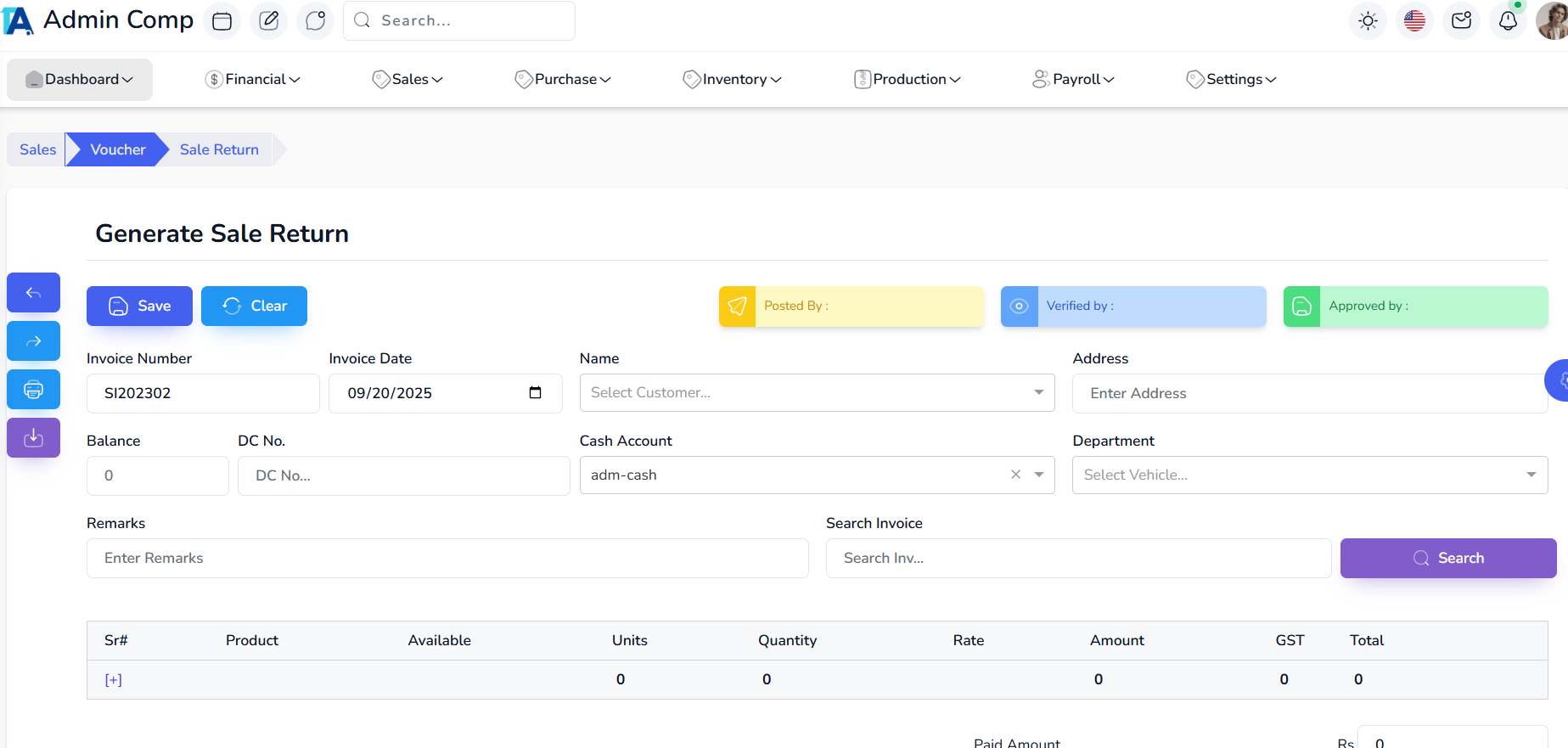Click the printer icon sidebar button
Image resolution: width=1568 pixels, height=748 pixels.
34,390
